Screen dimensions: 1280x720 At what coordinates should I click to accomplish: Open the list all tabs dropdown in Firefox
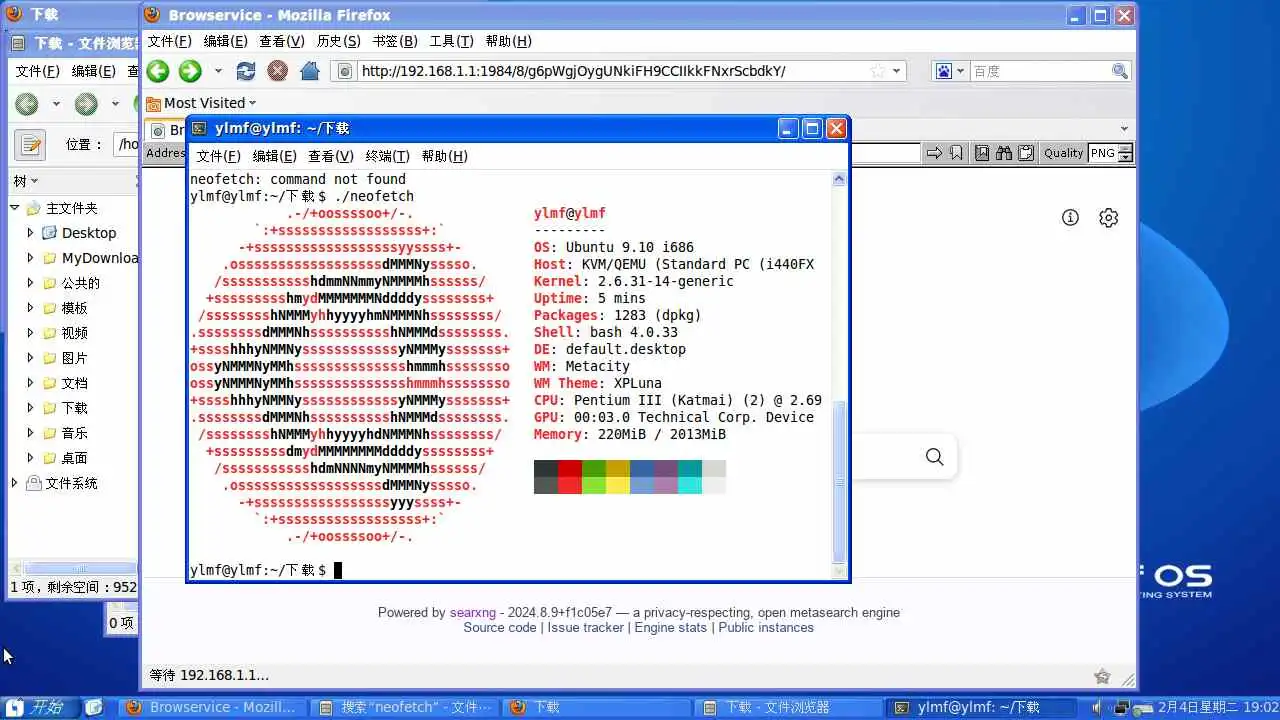[x=1124, y=129]
